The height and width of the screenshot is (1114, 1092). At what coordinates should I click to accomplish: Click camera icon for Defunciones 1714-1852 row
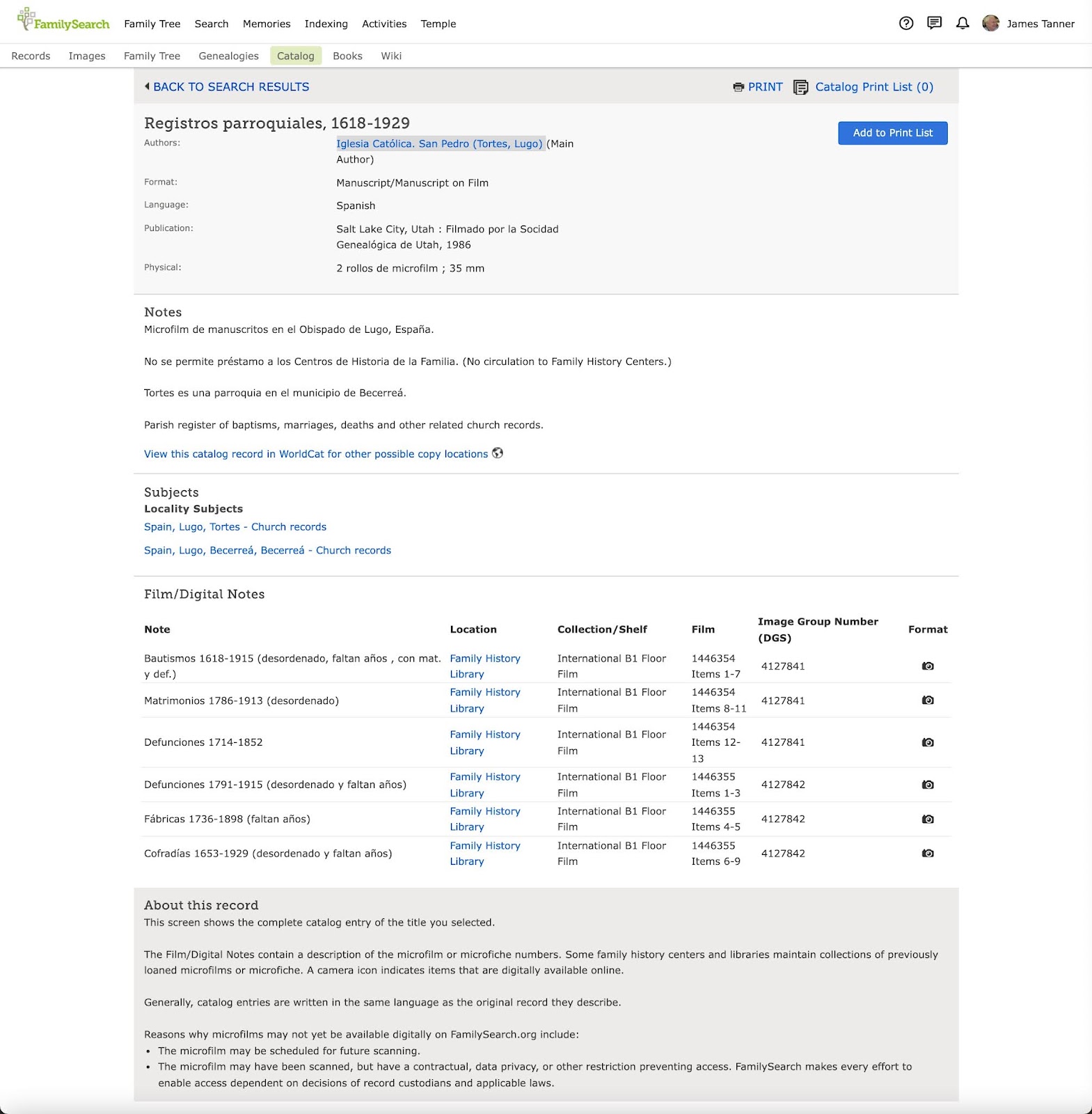(x=928, y=743)
